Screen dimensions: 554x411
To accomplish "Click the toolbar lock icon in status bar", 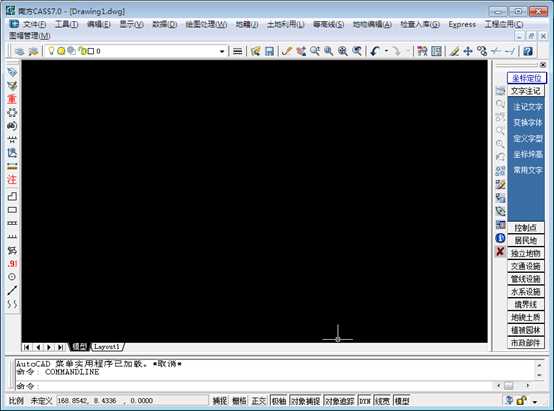I will pos(522,400).
